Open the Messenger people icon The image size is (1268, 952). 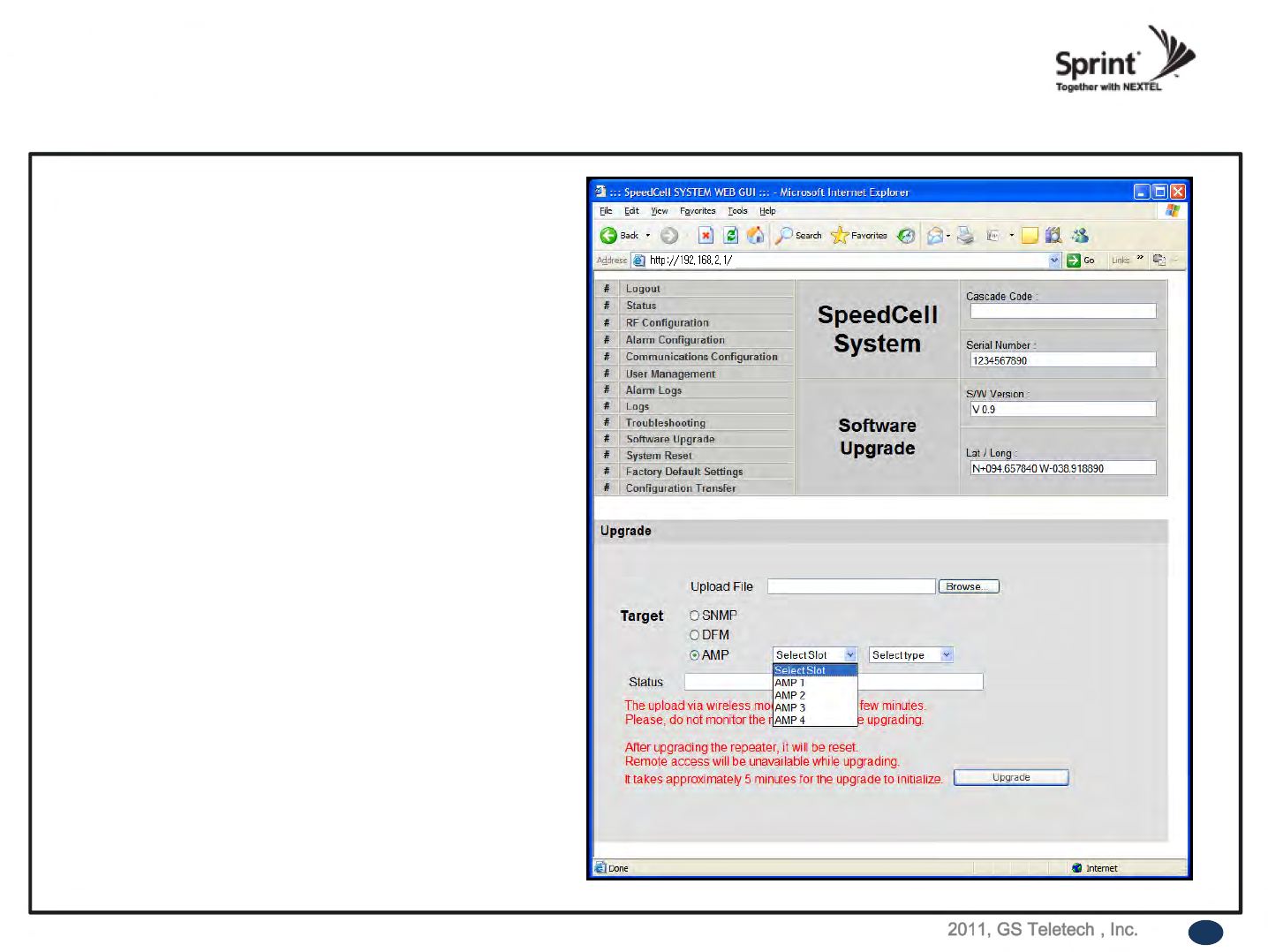[1080, 236]
